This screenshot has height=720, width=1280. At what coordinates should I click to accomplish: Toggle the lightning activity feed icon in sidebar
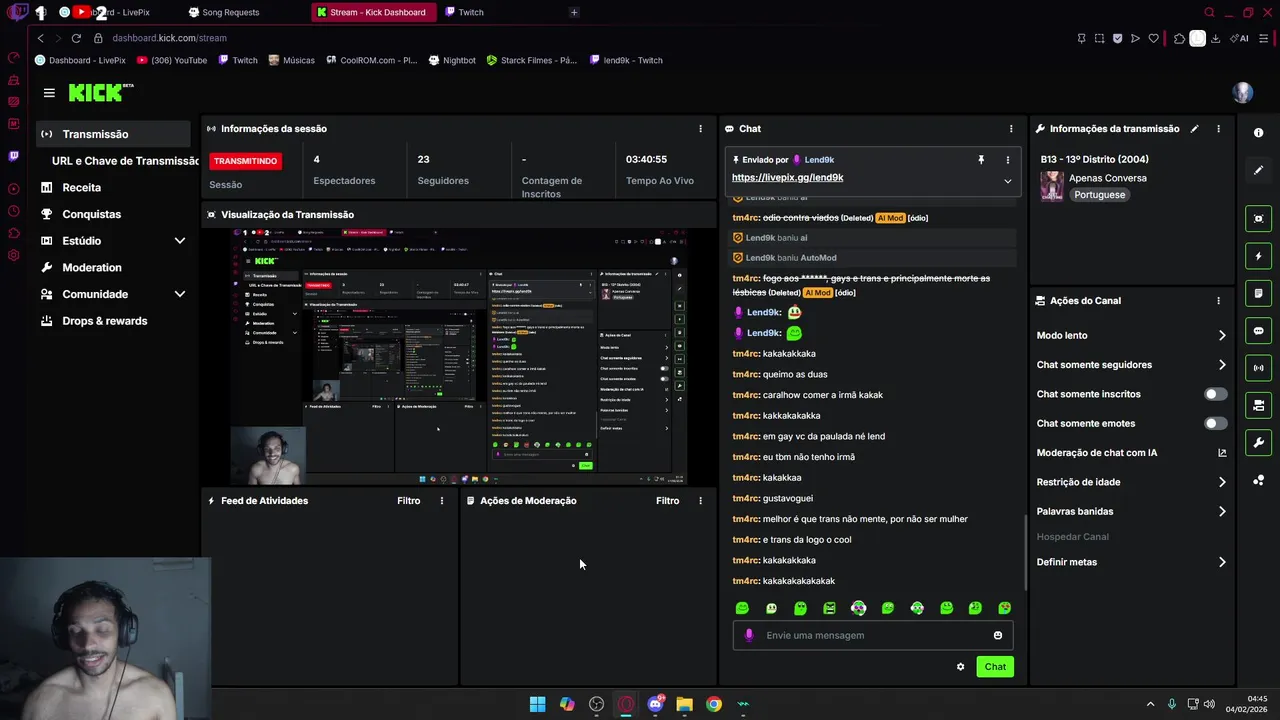tap(1258, 256)
